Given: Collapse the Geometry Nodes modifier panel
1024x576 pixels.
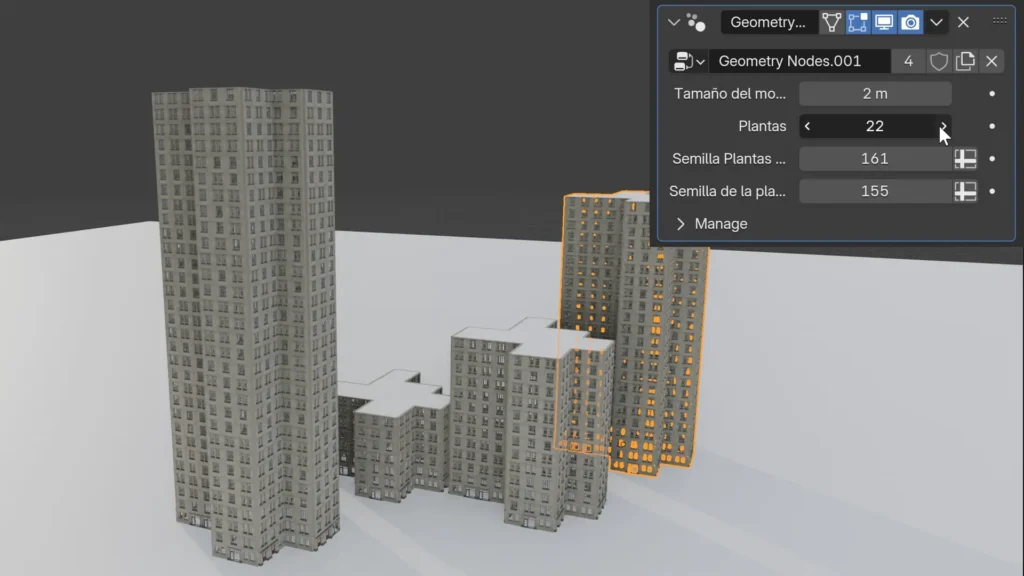Looking at the screenshot, I should tap(674, 22).
